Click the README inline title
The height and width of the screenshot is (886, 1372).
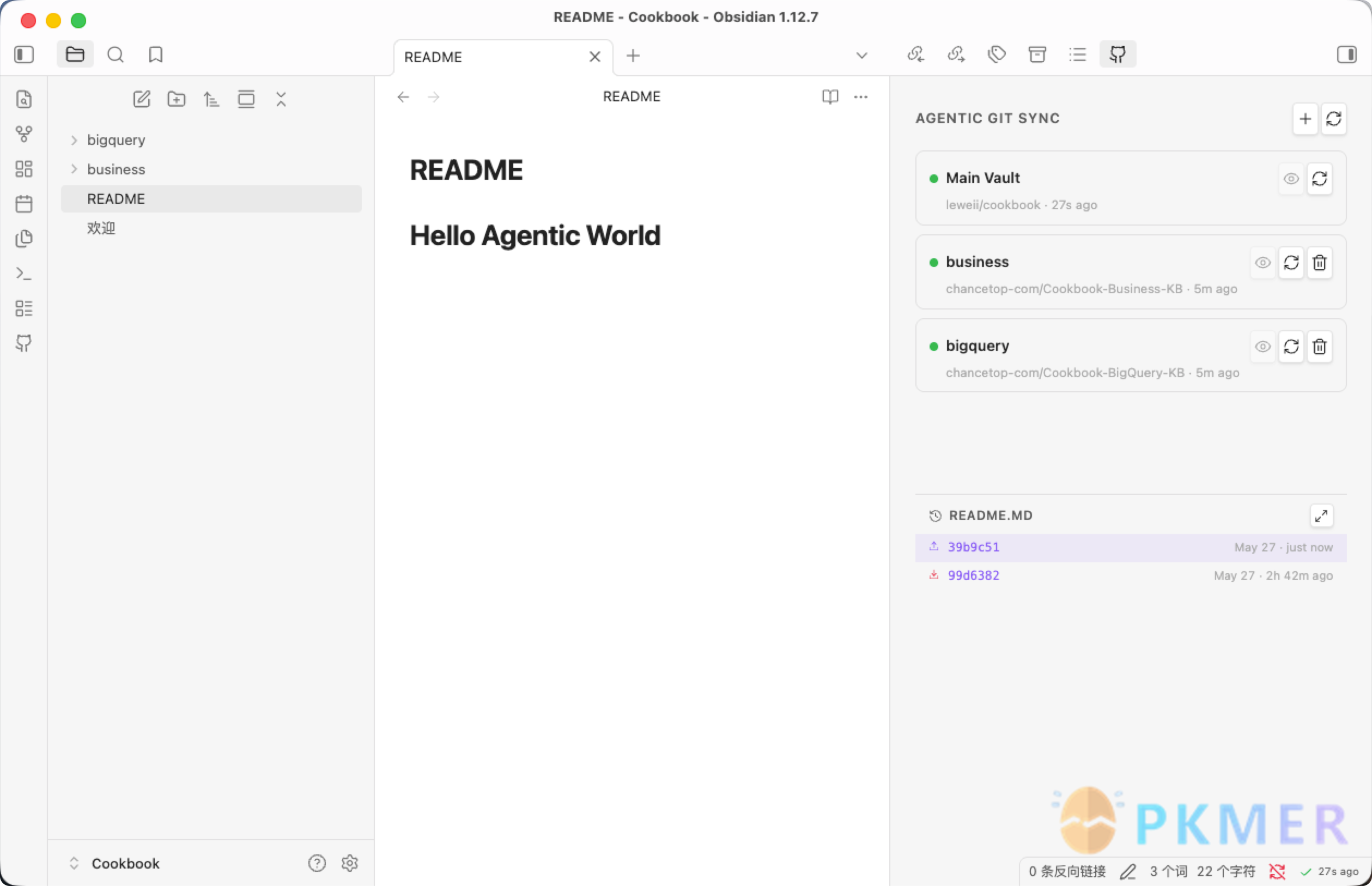point(466,169)
